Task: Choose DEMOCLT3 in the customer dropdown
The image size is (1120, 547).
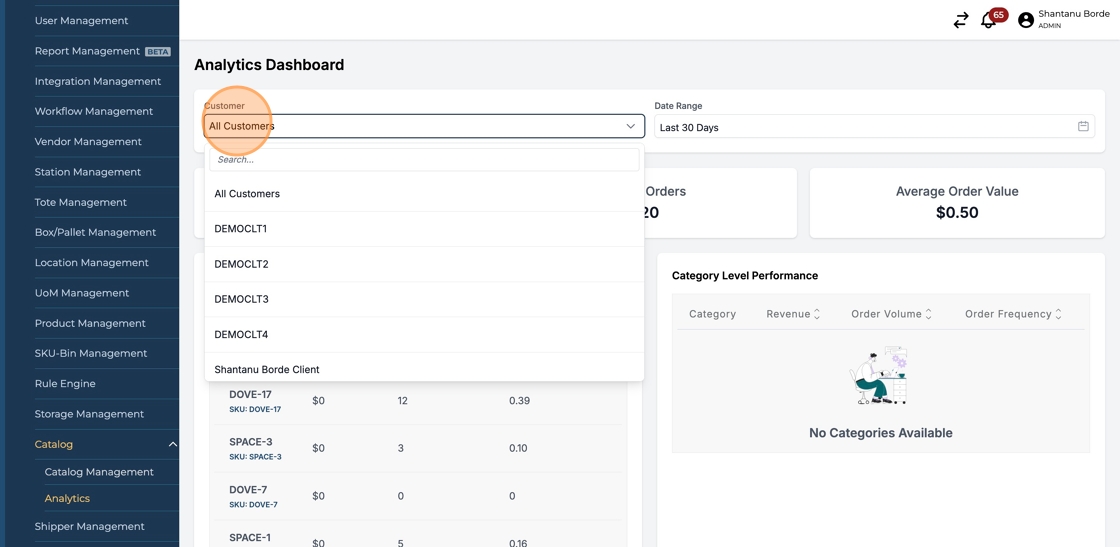Action: coord(241,299)
